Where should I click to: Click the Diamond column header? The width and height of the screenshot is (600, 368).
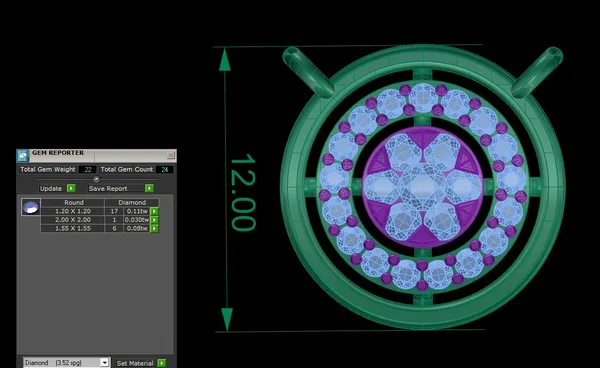132,202
